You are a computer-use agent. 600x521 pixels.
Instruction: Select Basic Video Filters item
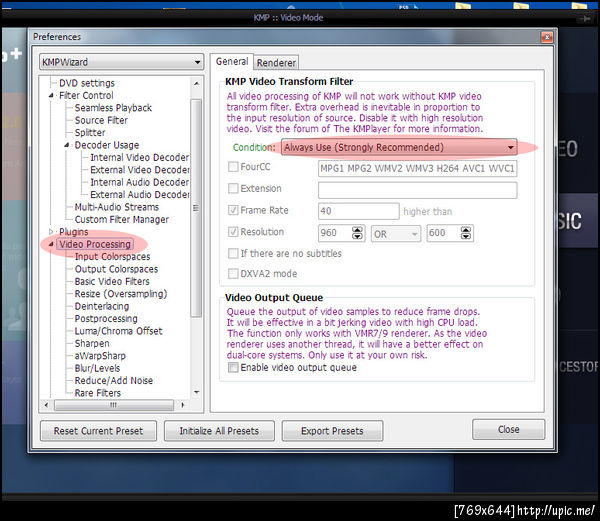pyautogui.click(x=112, y=282)
